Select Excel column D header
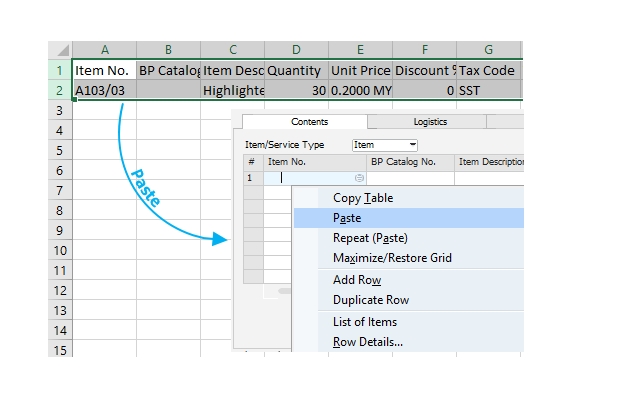The image size is (618, 403). pos(296,50)
